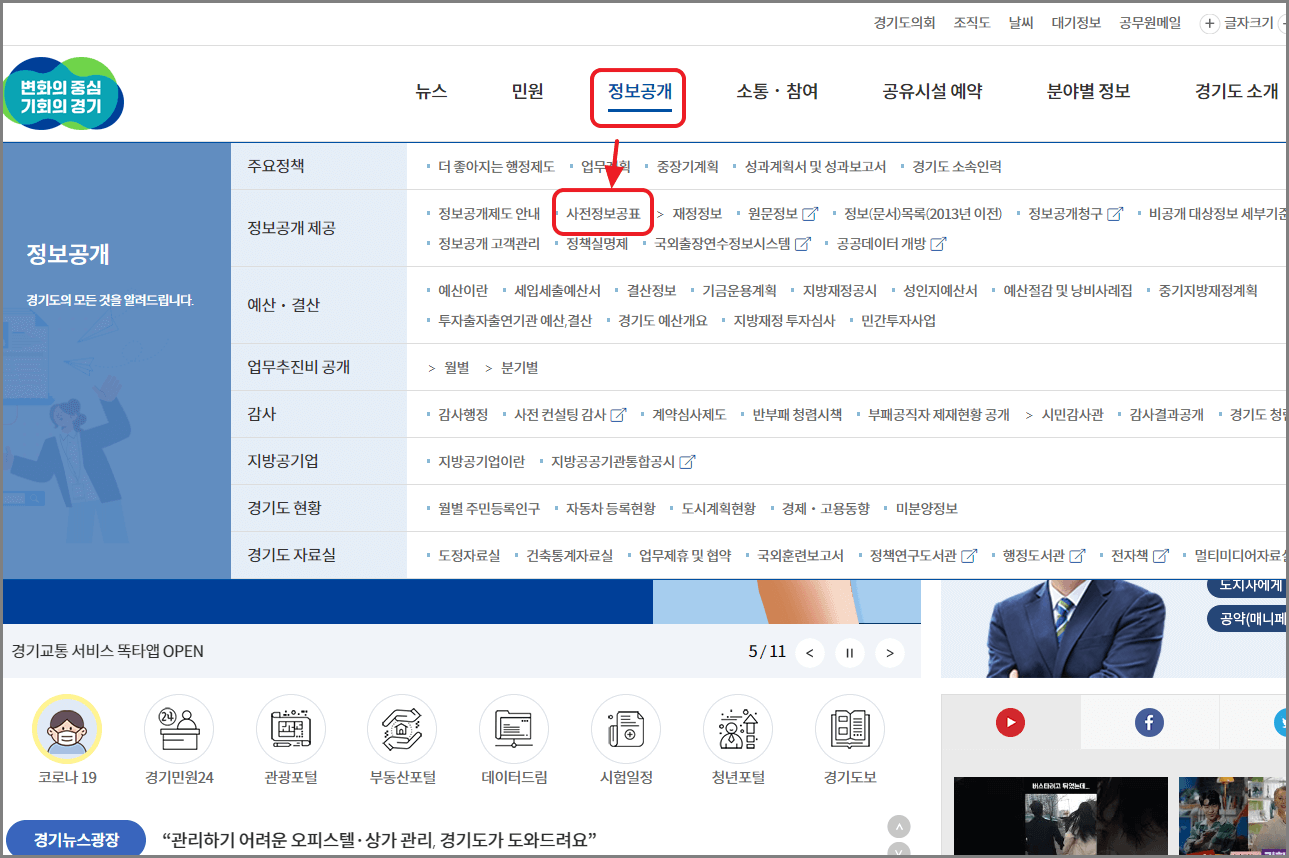This screenshot has height=858, width=1289.
Task: Advance the banner carousel with the next arrow
Action: (889, 652)
